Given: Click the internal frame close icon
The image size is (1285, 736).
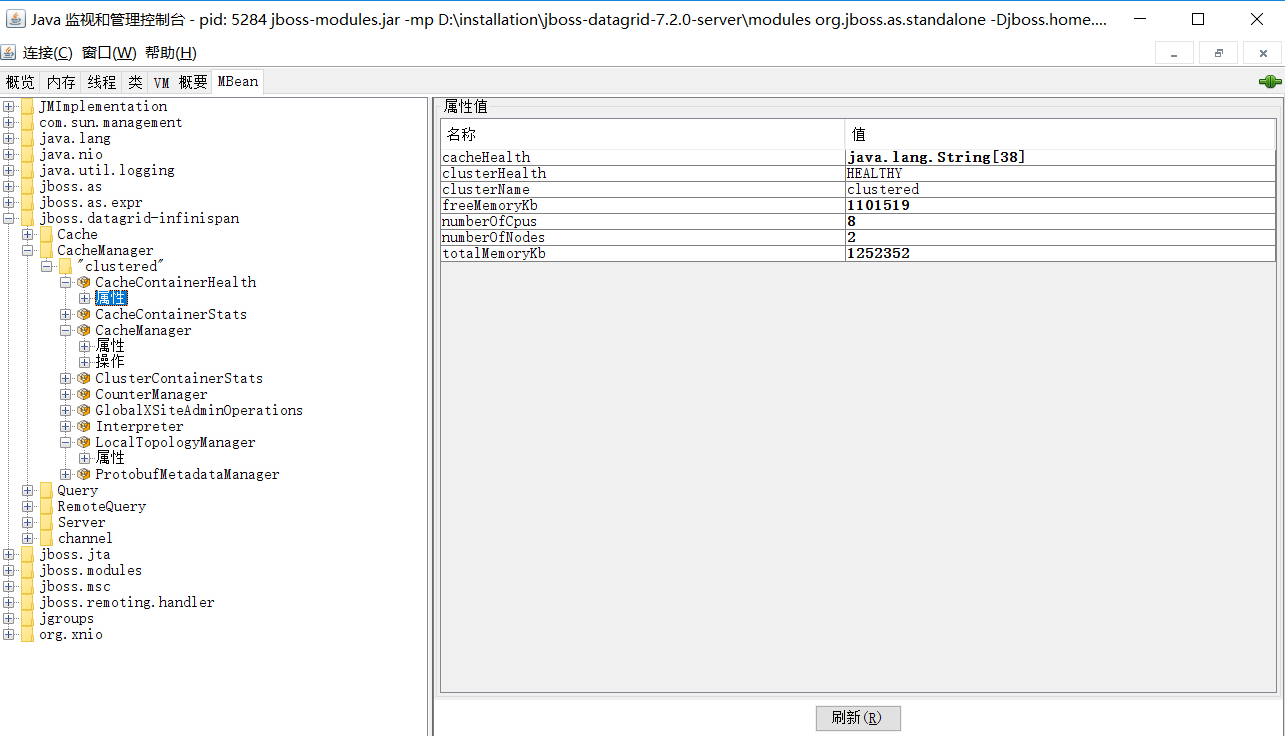Looking at the screenshot, I should 1262,53.
